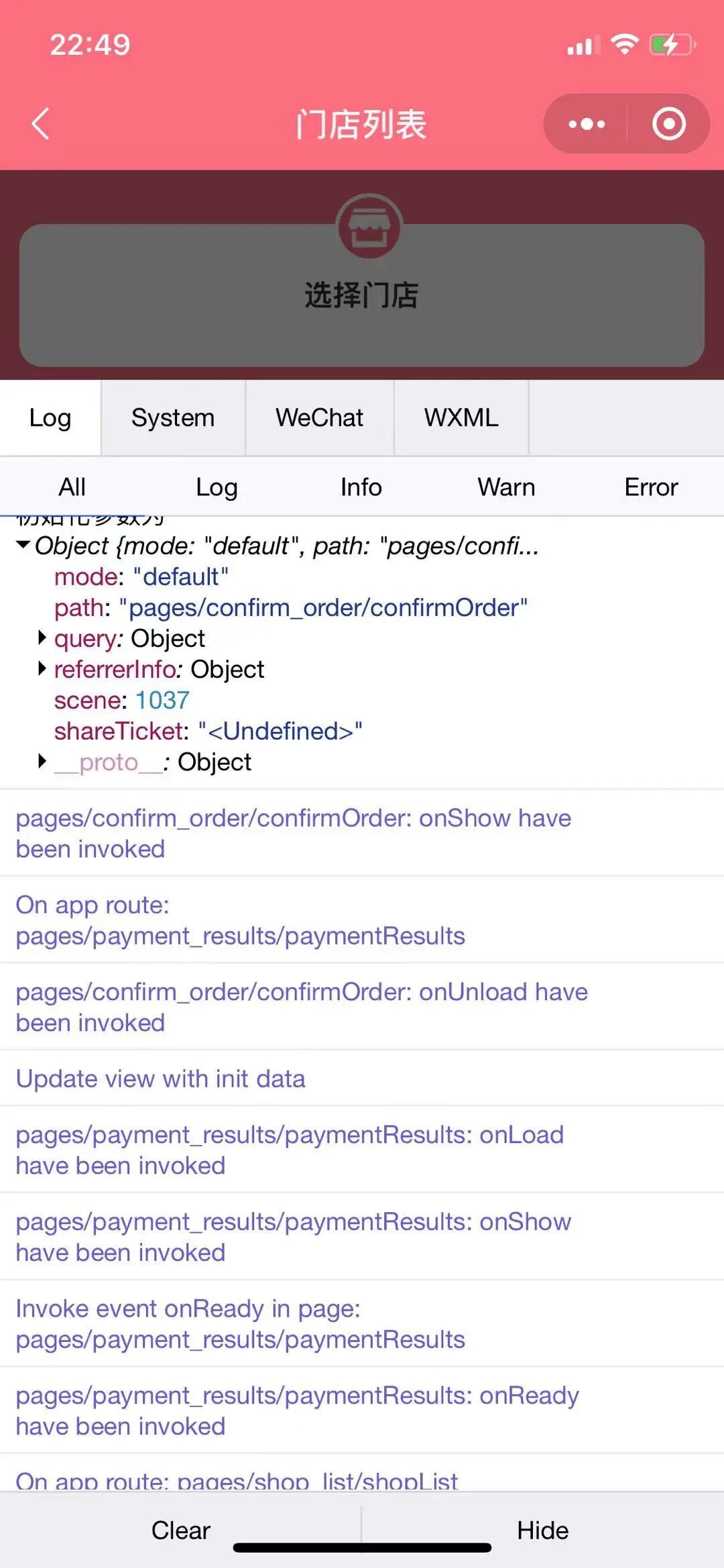Tap the cellular signal bars icon
The image size is (724, 1568).
[x=583, y=46]
